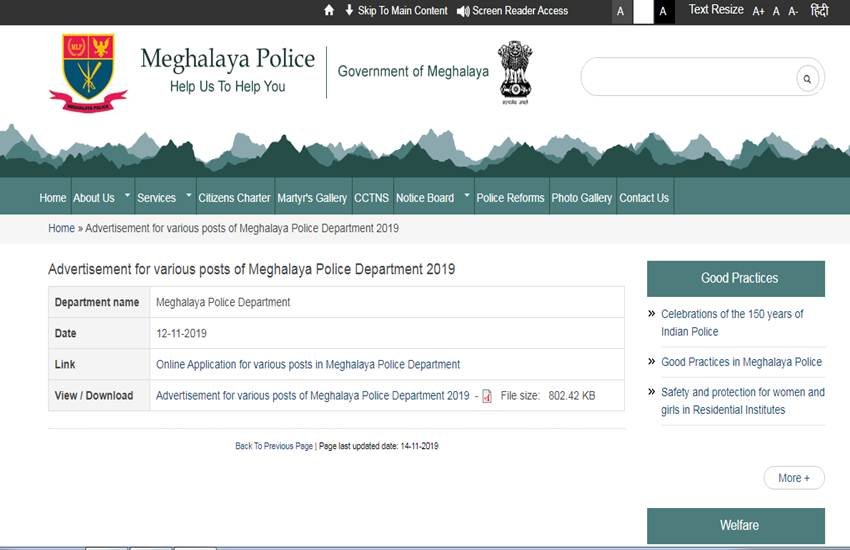Click Back To Previous Page link
This screenshot has width=850, height=550.
pyautogui.click(x=274, y=446)
